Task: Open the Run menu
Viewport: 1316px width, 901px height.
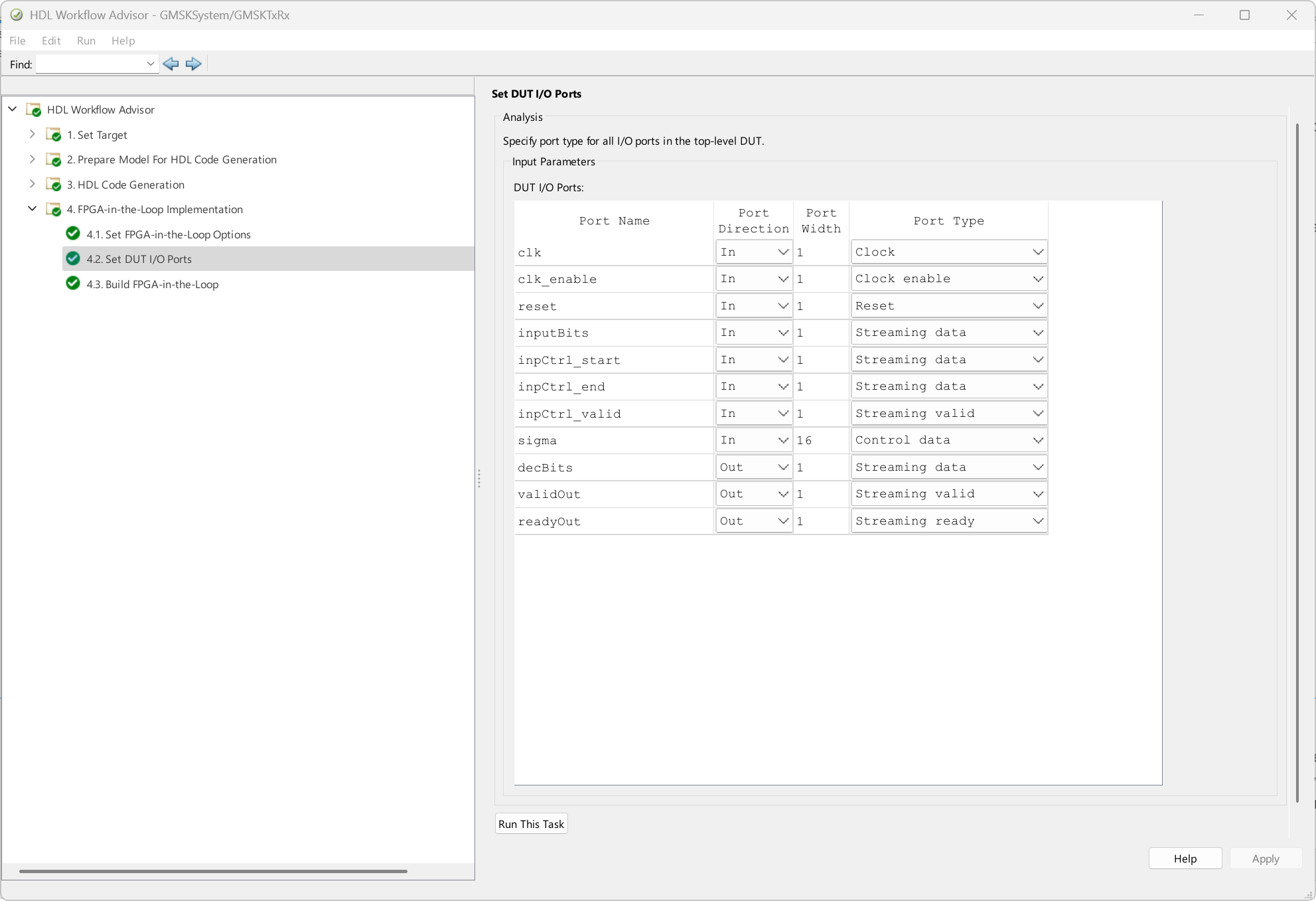Action: 86,41
